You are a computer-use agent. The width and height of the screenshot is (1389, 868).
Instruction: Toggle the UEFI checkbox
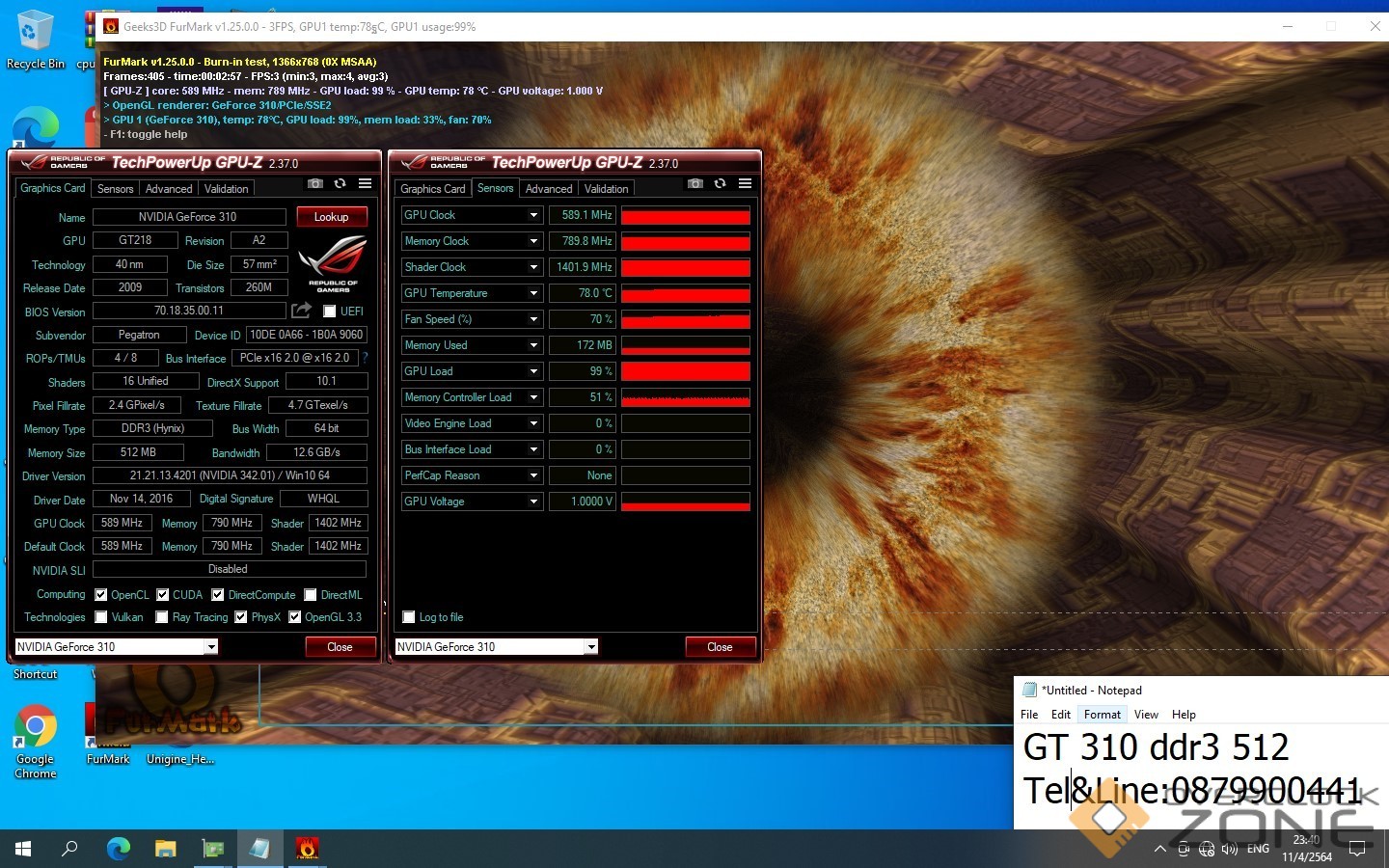pos(330,312)
